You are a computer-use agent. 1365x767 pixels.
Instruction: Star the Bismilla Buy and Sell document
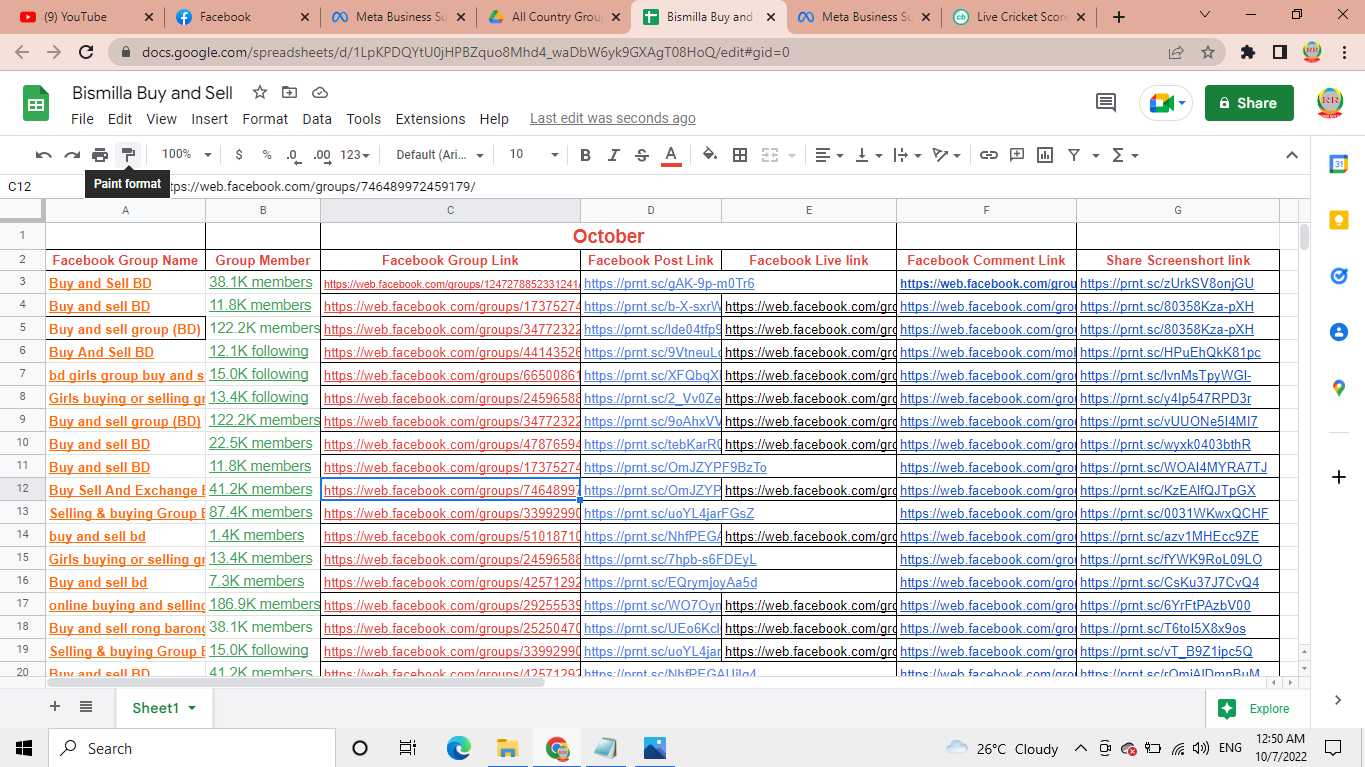260,92
